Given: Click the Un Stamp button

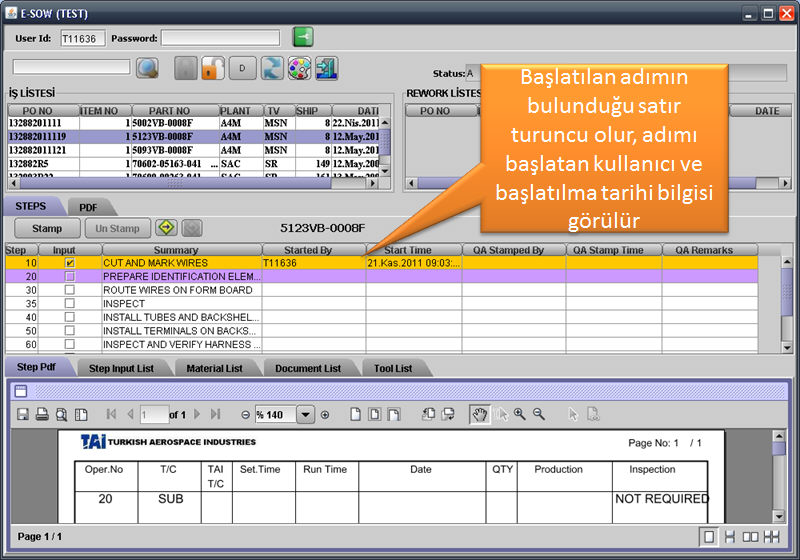Looking at the screenshot, I should (117, 228).
